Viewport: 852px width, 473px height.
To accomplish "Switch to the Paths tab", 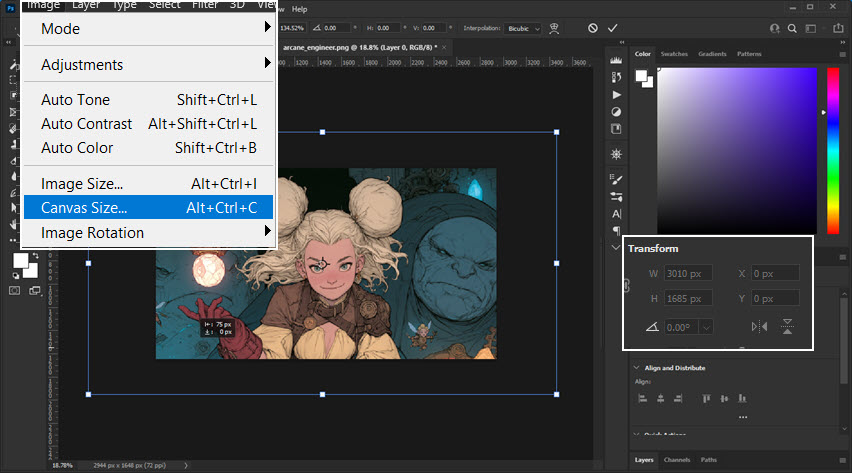I will (709, 460).
